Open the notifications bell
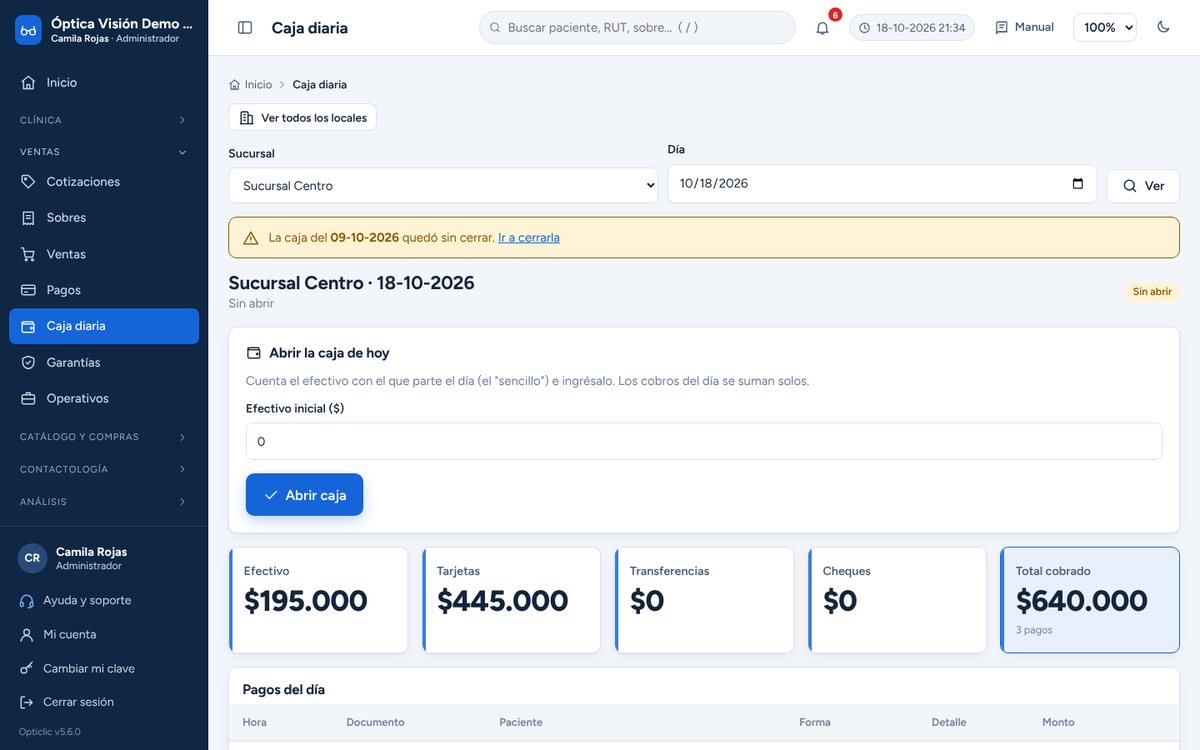Image resolution: width=1200 pixels, height=750 pixels. pos(823,28)
